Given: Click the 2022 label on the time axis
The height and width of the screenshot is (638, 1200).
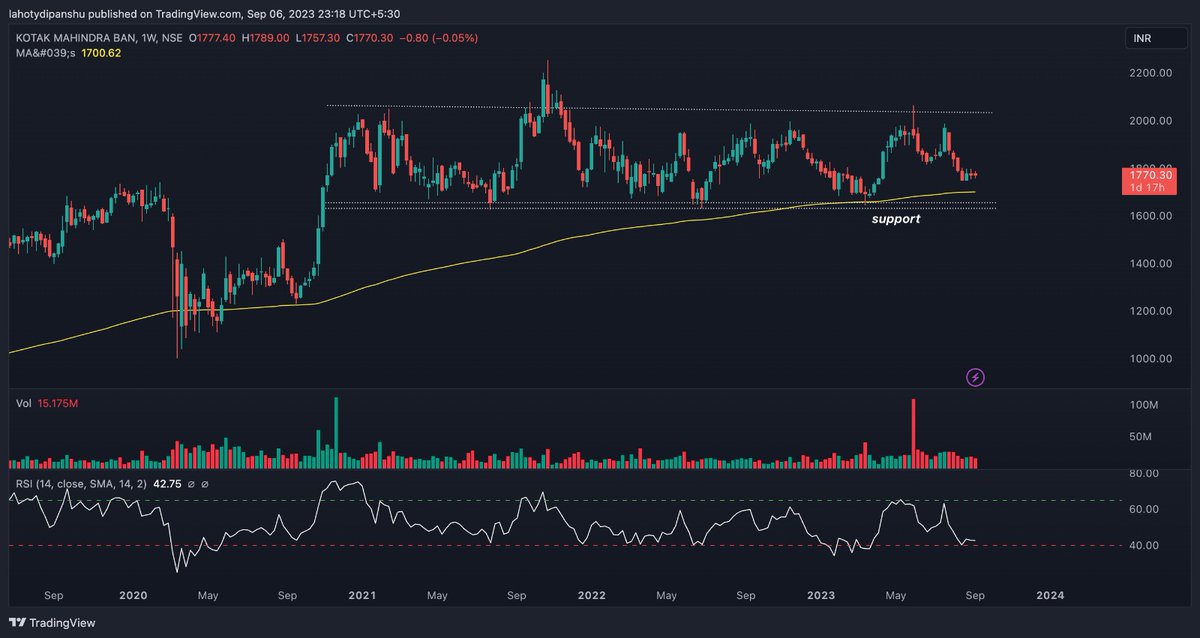Looking at the screenshot, I should [592, 595].
